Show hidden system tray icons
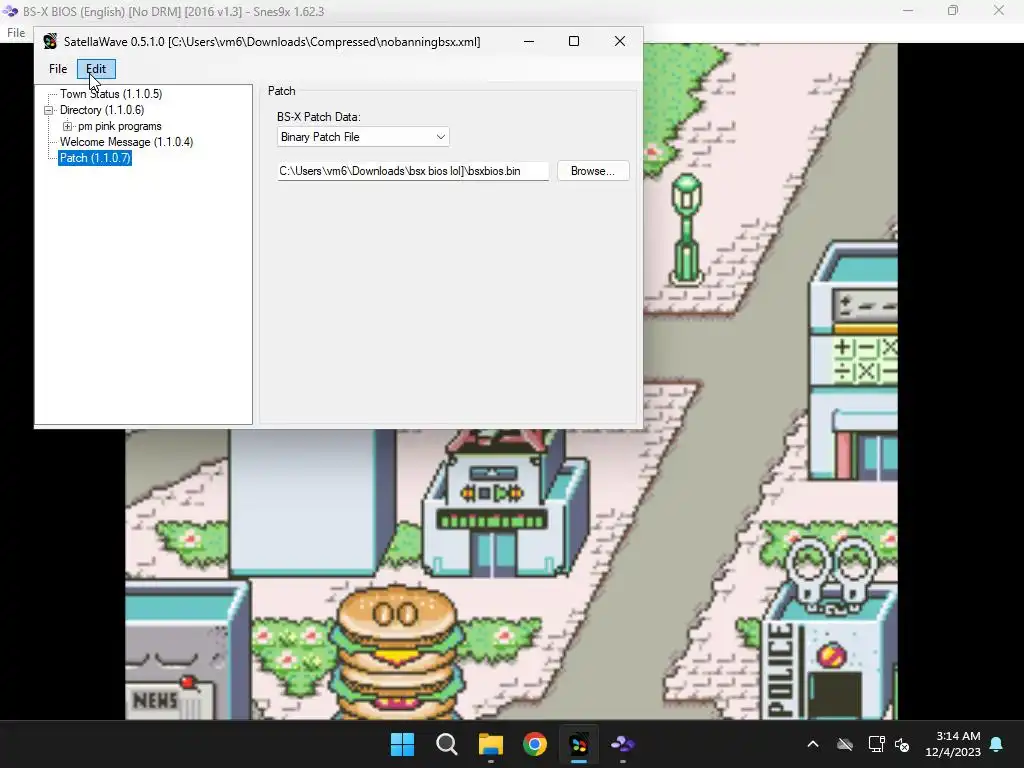1024x768 pixels. tap(813, 744)
